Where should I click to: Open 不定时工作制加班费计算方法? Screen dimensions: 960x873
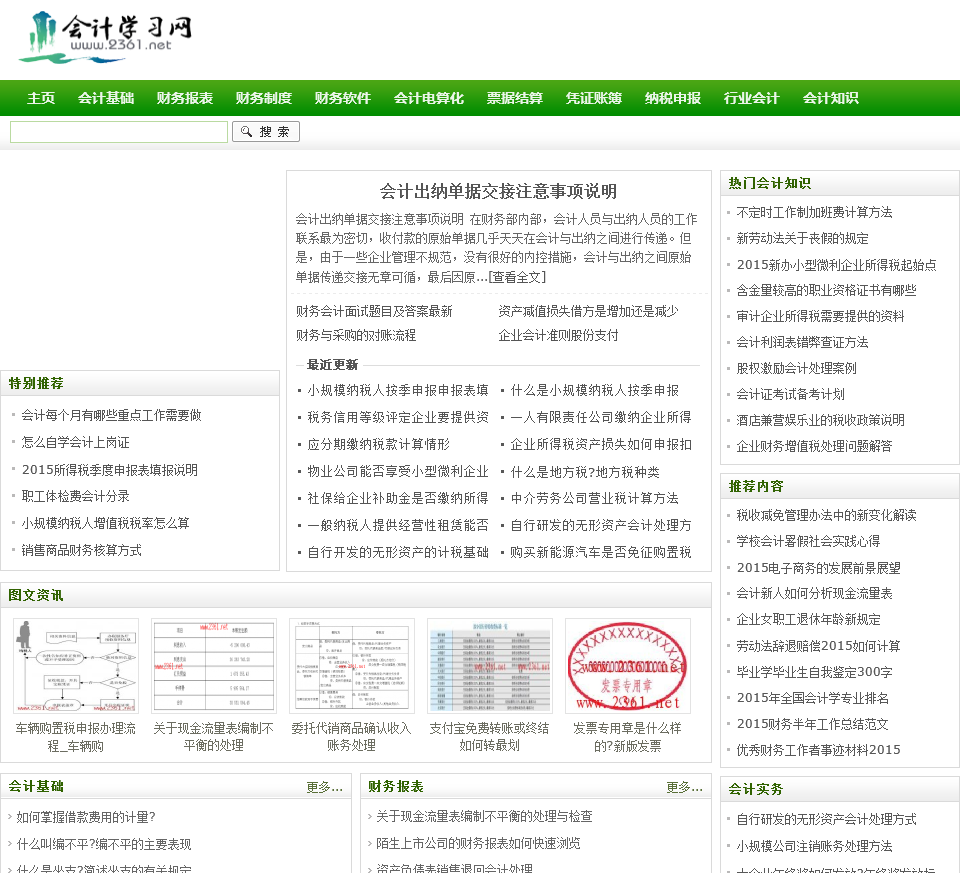click(814, 212)
